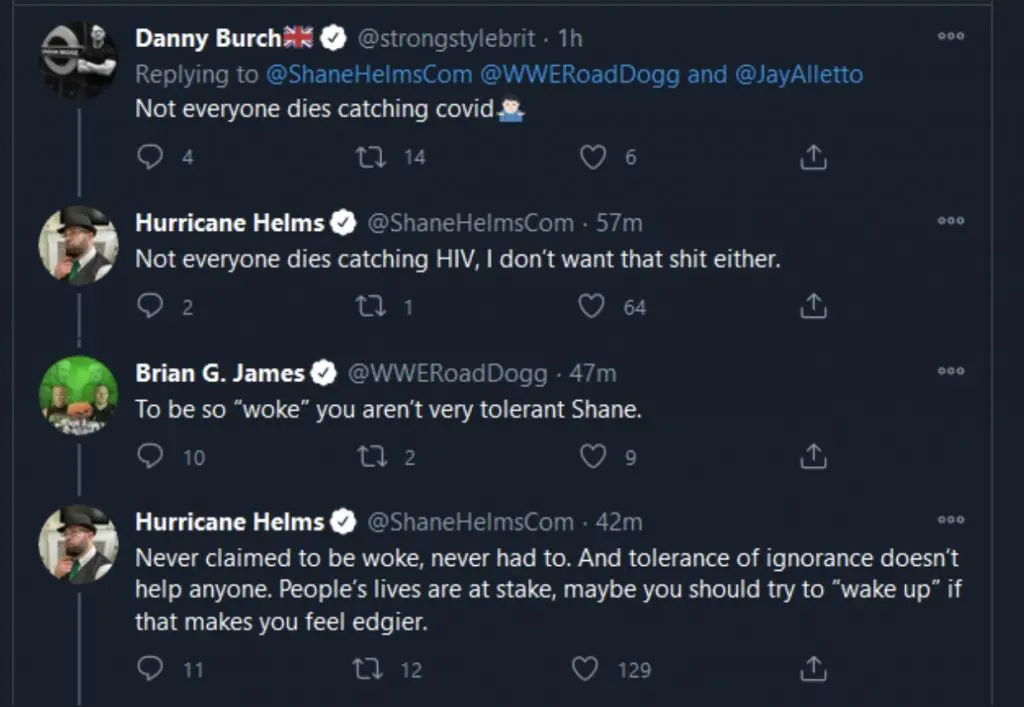Like Danny Burch's covid tweet

point(593,157)
